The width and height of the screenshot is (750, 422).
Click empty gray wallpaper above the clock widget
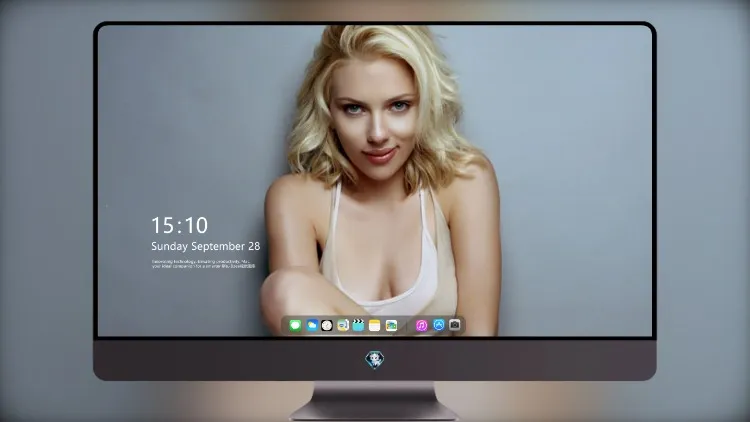pyautogui.click(x=191, y=144)
